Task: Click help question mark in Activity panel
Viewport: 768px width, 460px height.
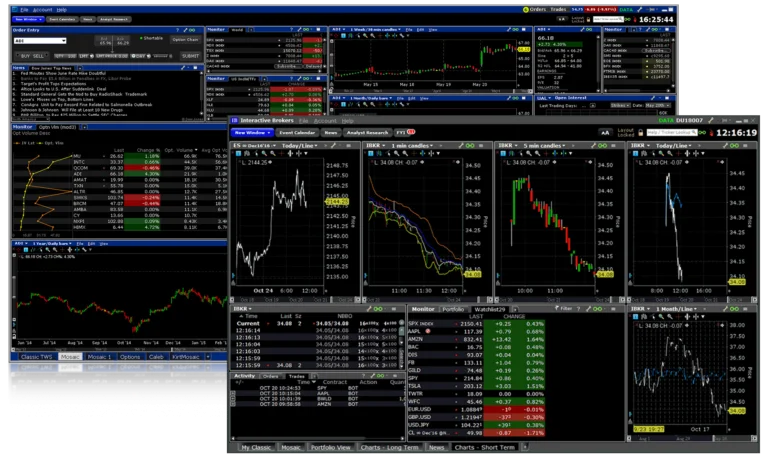Action: 363,376
